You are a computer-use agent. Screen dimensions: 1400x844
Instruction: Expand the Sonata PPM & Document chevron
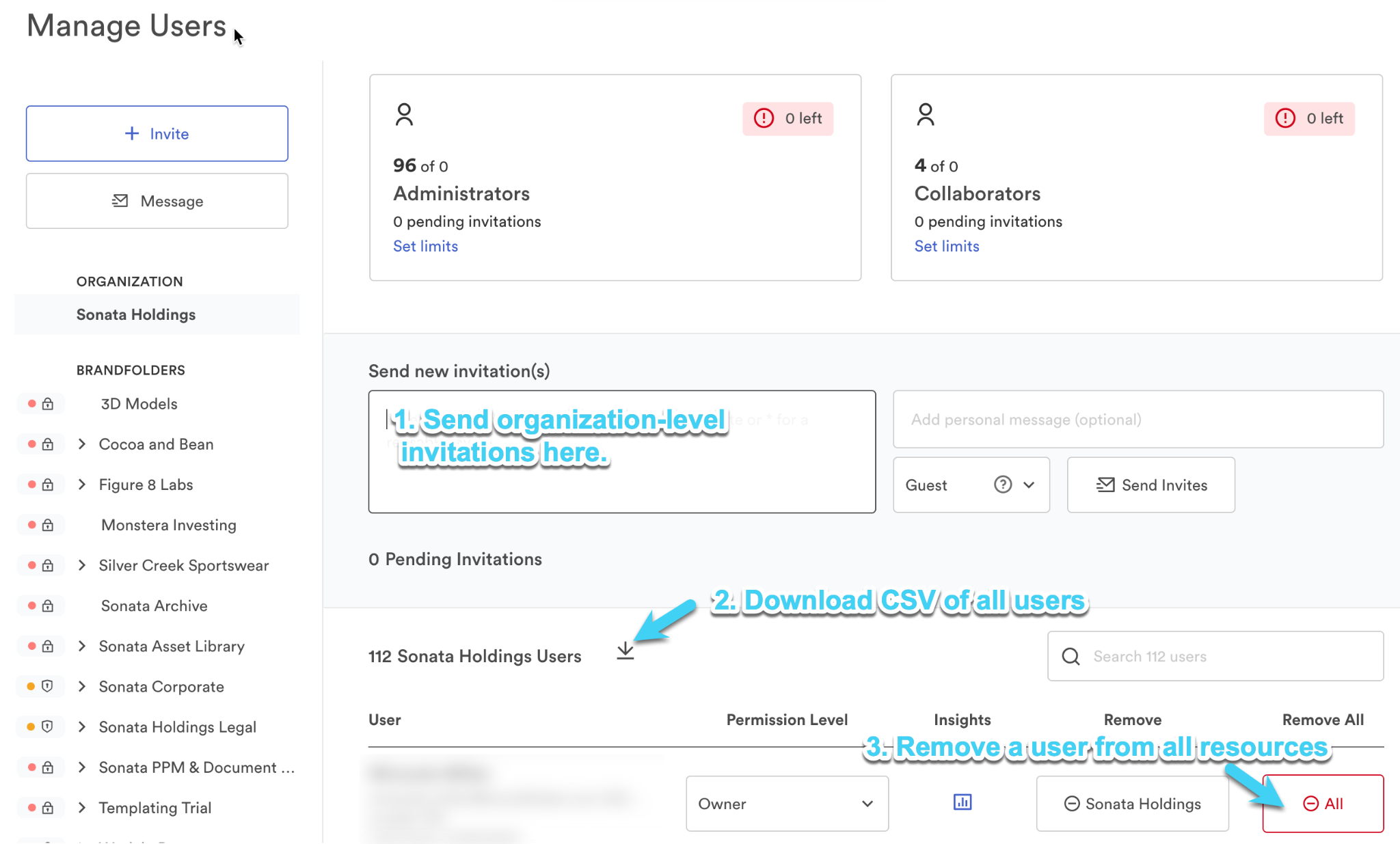[x=82, y=767]
